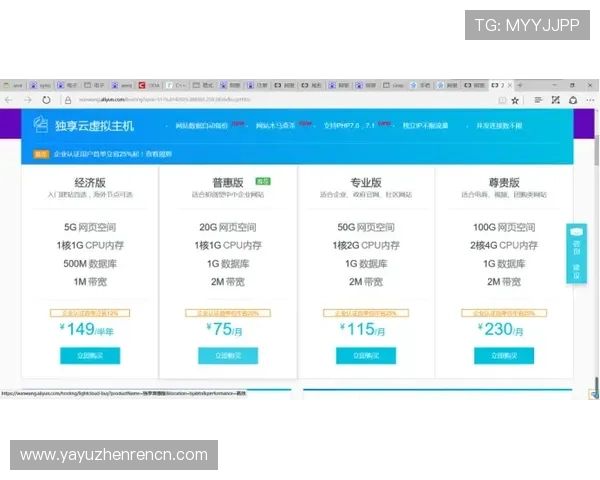
Task: Click the browser Back arrow
Action: point(8,100)
